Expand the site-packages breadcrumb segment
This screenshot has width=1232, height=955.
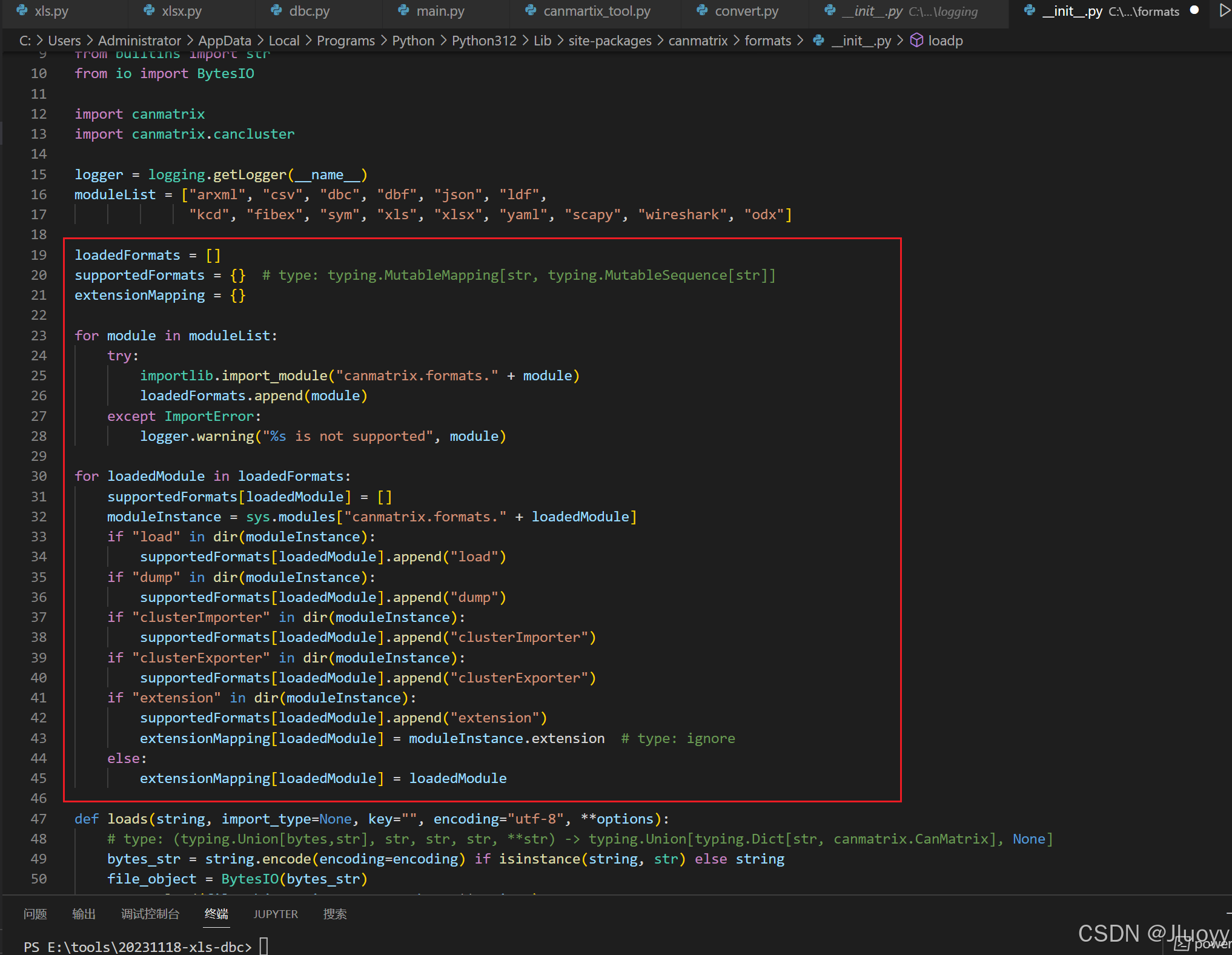[609, 41]
